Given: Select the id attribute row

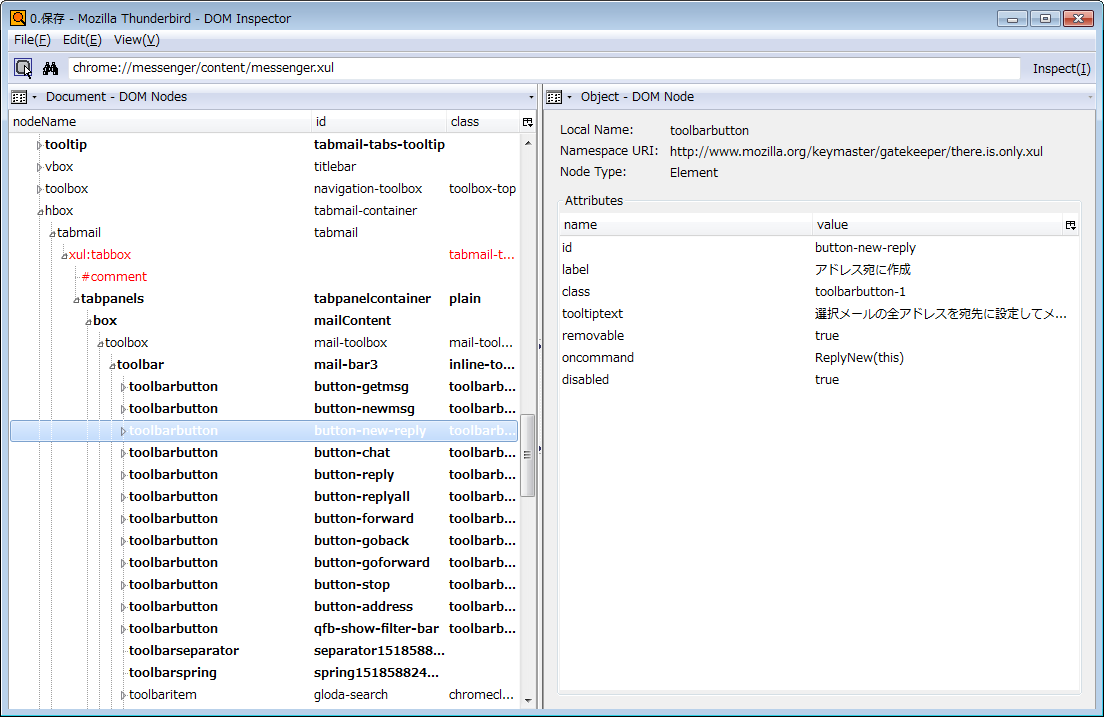Looking at the screenshot, I should coord(819,247).
